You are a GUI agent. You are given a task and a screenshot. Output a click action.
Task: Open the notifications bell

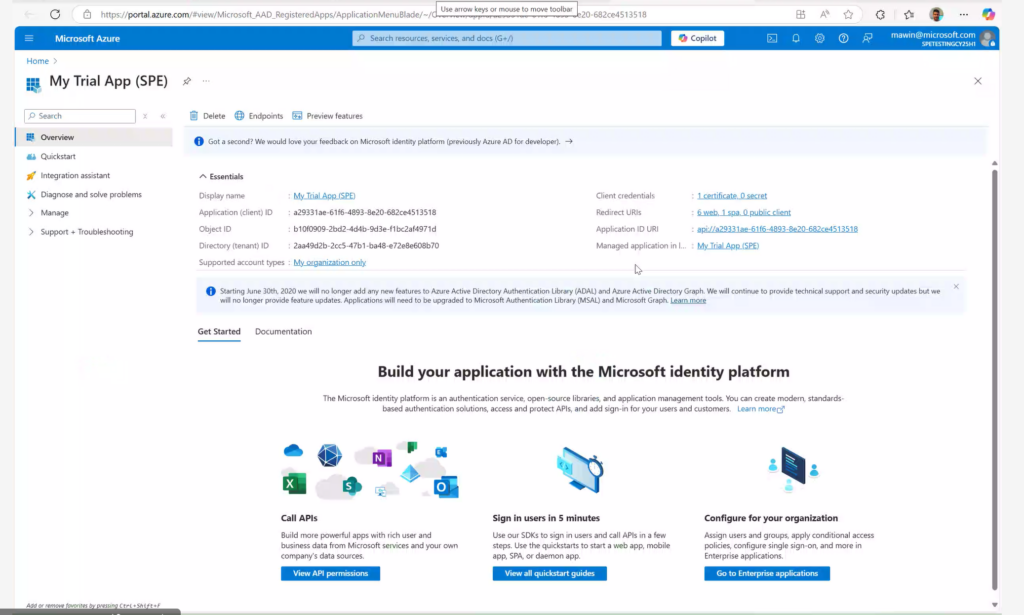795,39
